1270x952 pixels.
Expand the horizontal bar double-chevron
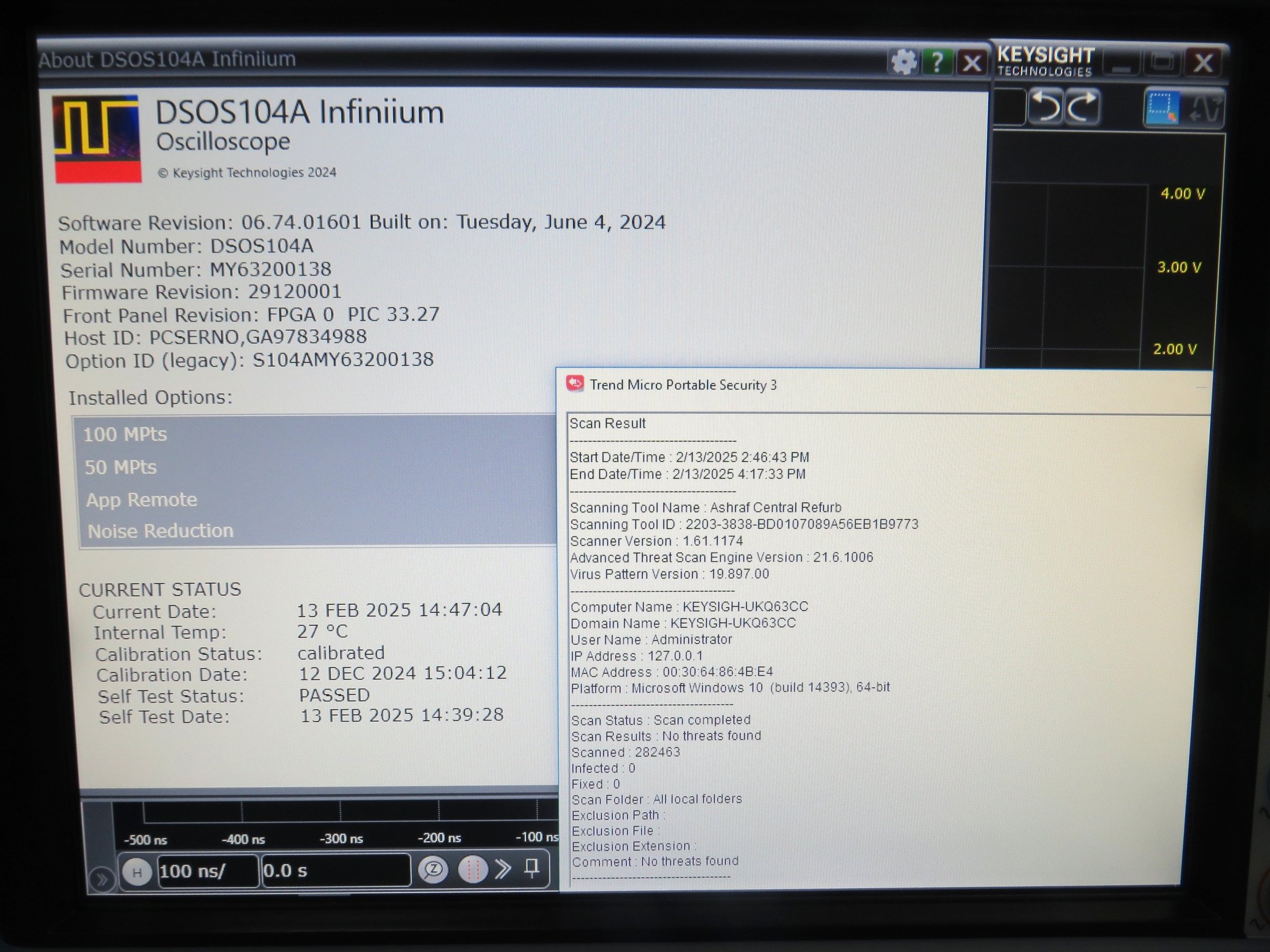(x=503, y=869)
